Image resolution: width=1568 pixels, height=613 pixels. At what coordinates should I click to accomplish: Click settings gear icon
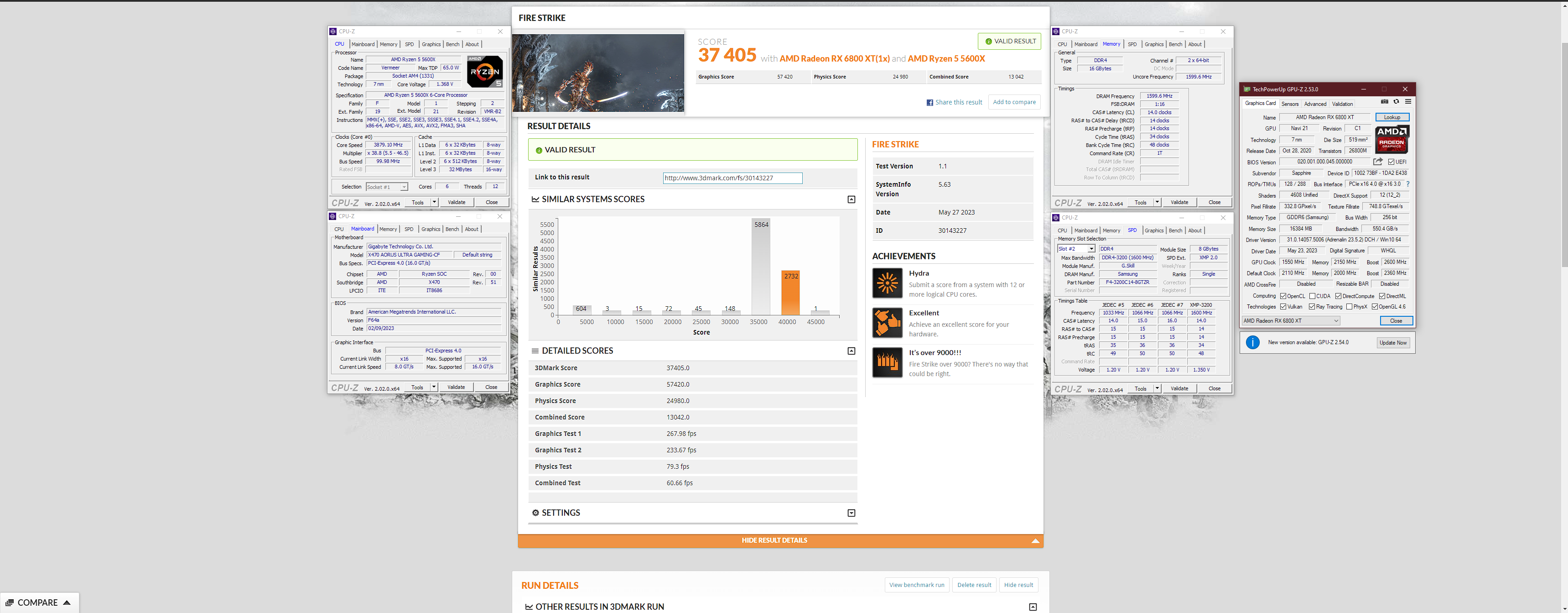click(x=535, y=513)
